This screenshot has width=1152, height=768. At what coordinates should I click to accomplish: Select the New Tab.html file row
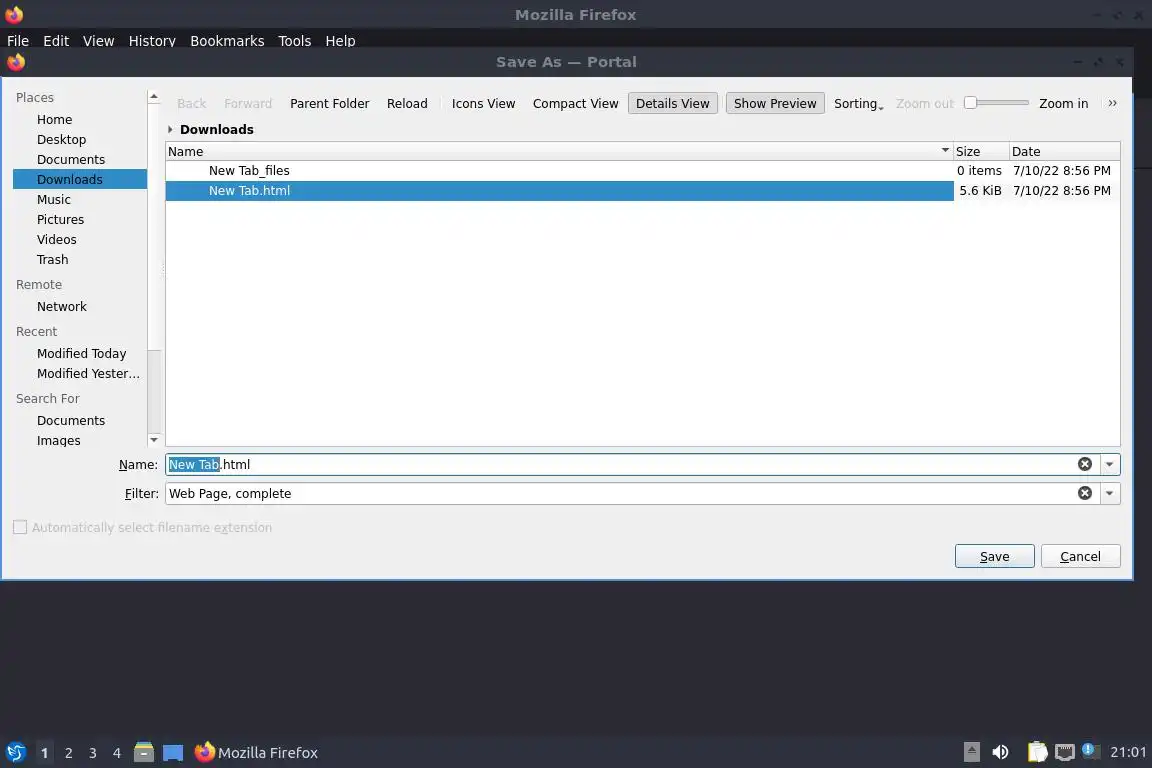(642, 190)
